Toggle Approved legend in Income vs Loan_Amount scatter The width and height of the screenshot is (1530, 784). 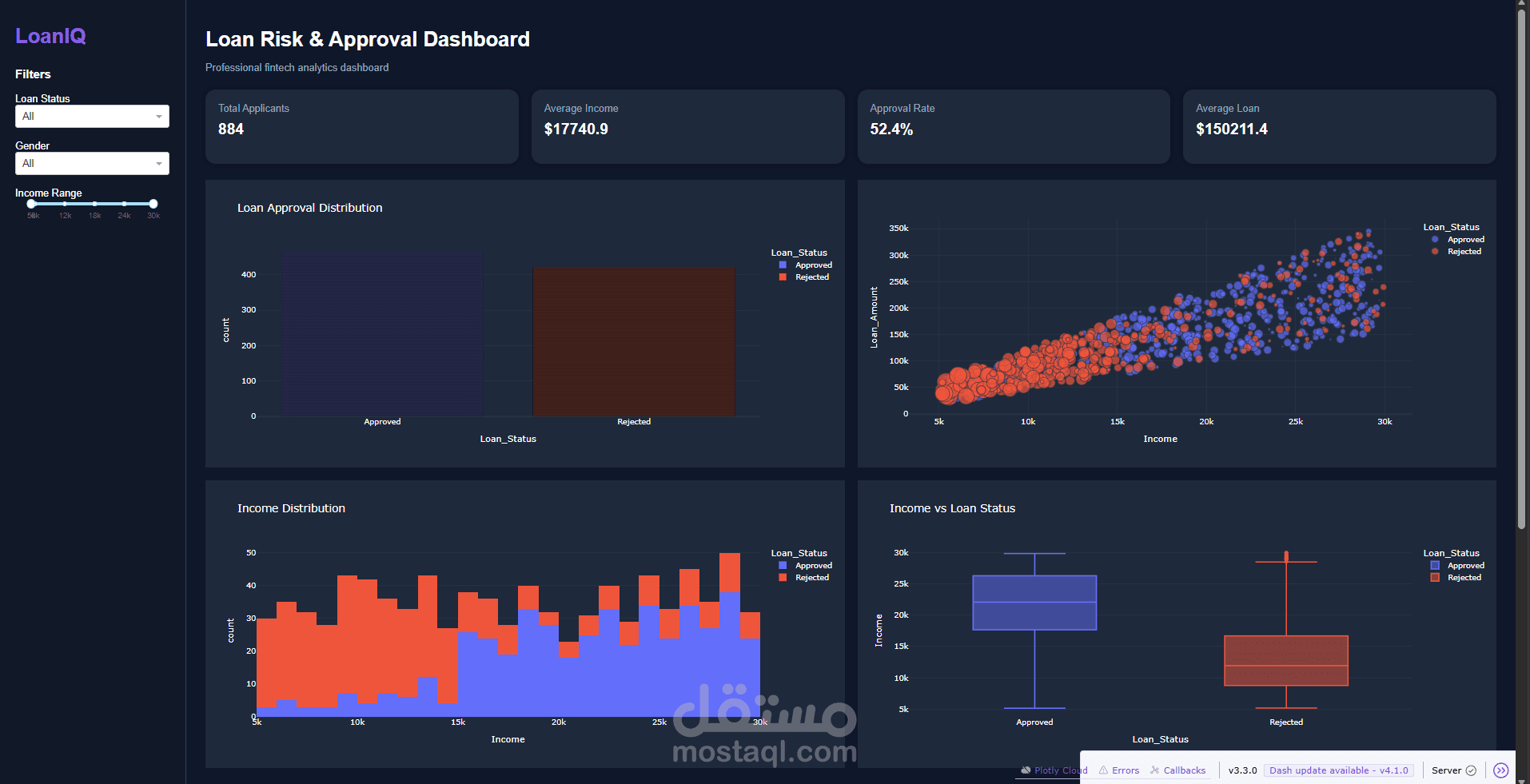click(1458, 240)
